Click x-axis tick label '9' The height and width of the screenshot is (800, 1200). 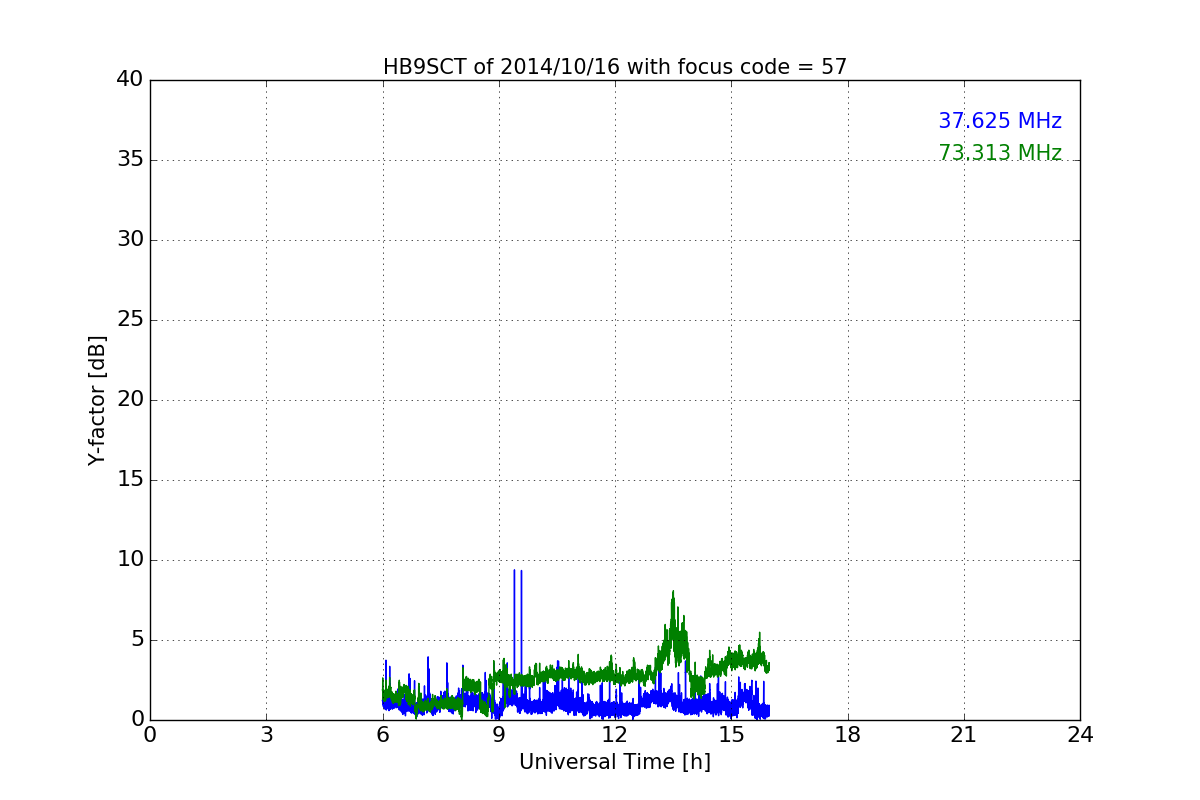point(499,735)
